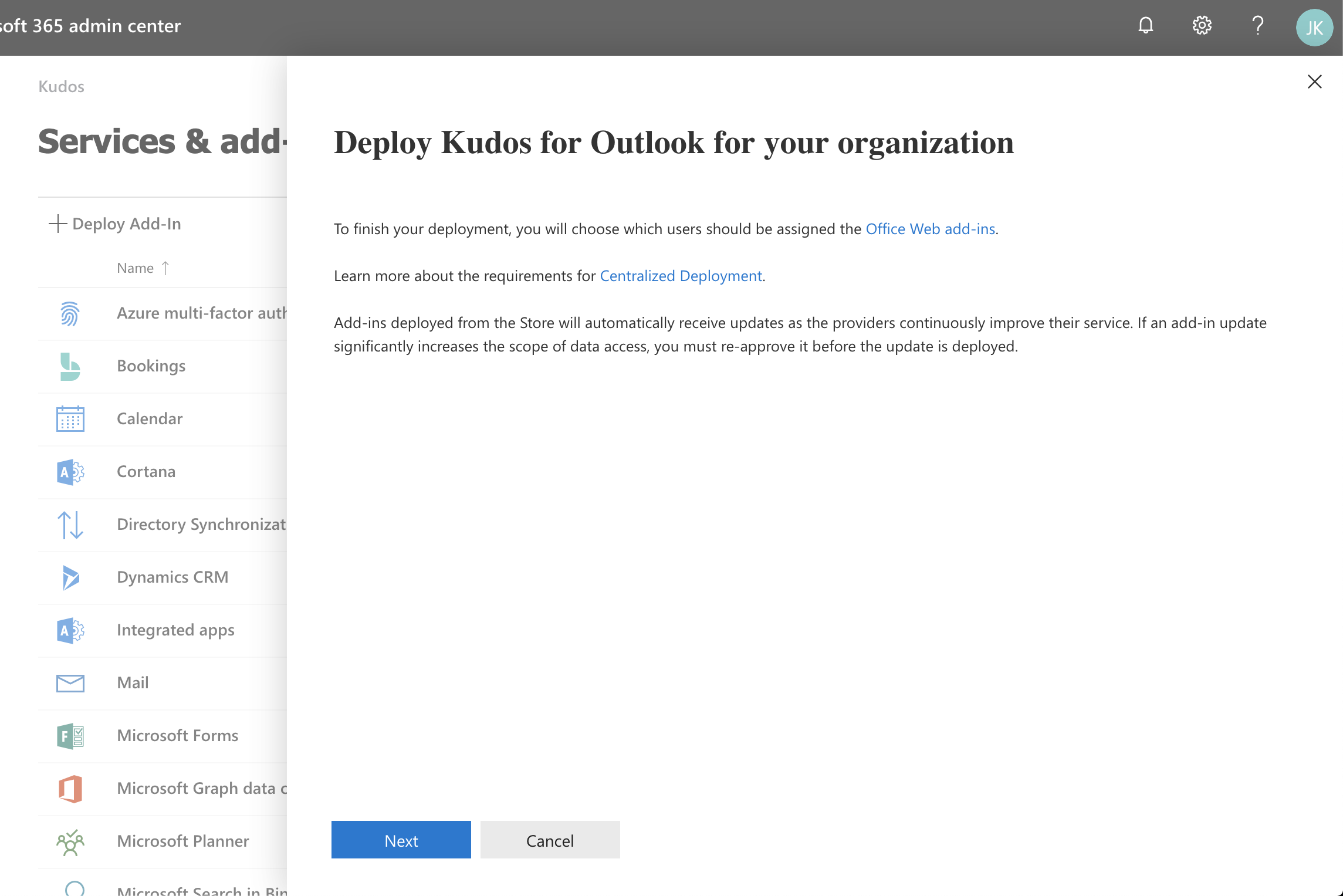The width and height of the screenshot is (1343, 896).
Task: Open the settings gear icon
Action: [x=1202, y=26]
